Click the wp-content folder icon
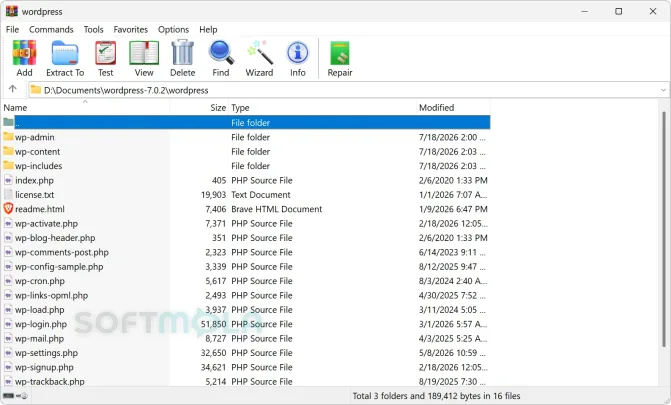671x405 pixels. coord(8,151)
